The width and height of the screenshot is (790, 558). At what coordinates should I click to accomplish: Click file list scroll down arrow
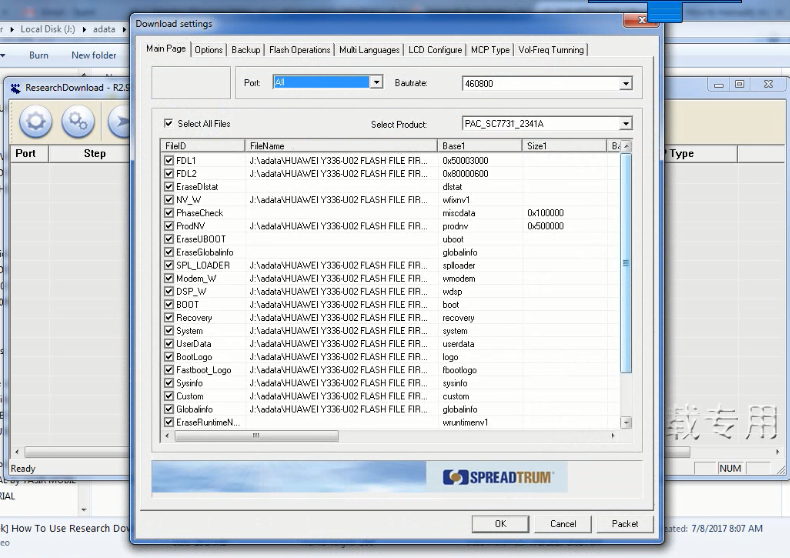(626, 423)
